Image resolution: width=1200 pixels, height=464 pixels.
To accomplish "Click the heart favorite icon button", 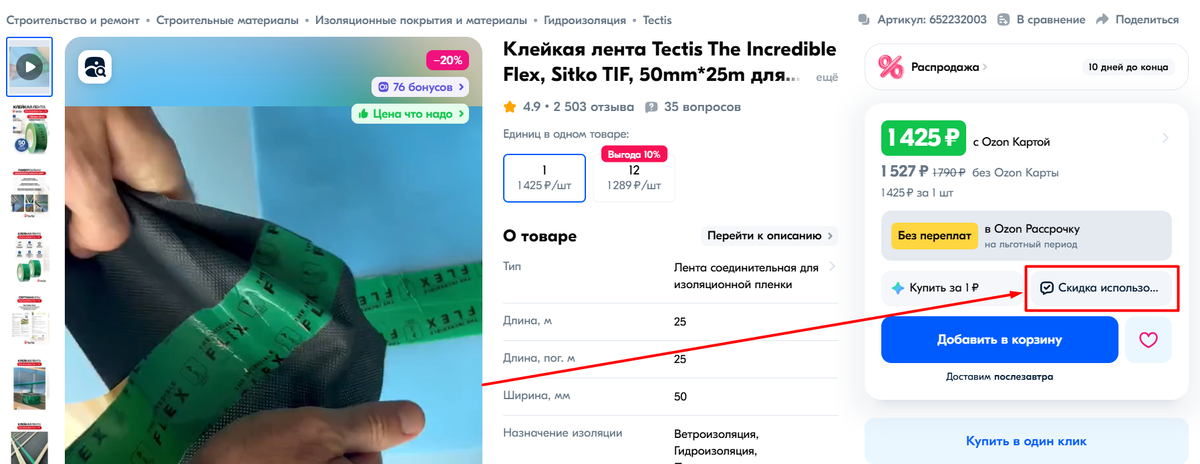I will click(x=1148, y=340).
